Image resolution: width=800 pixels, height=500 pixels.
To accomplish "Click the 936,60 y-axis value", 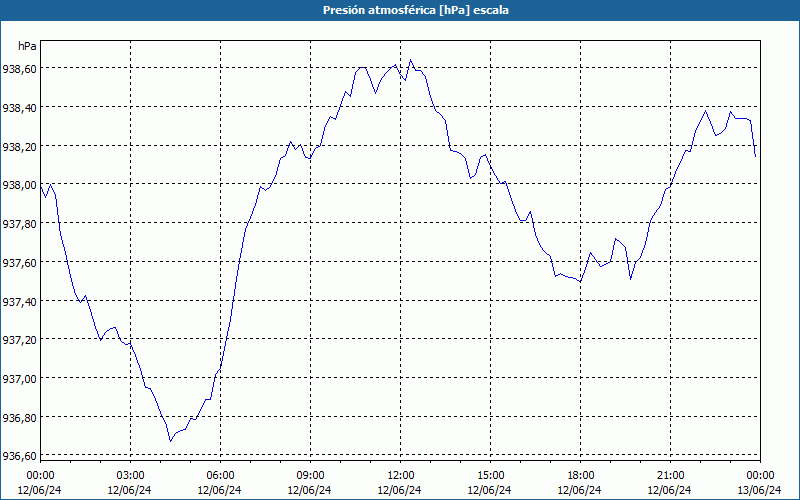I will point(20,456).
